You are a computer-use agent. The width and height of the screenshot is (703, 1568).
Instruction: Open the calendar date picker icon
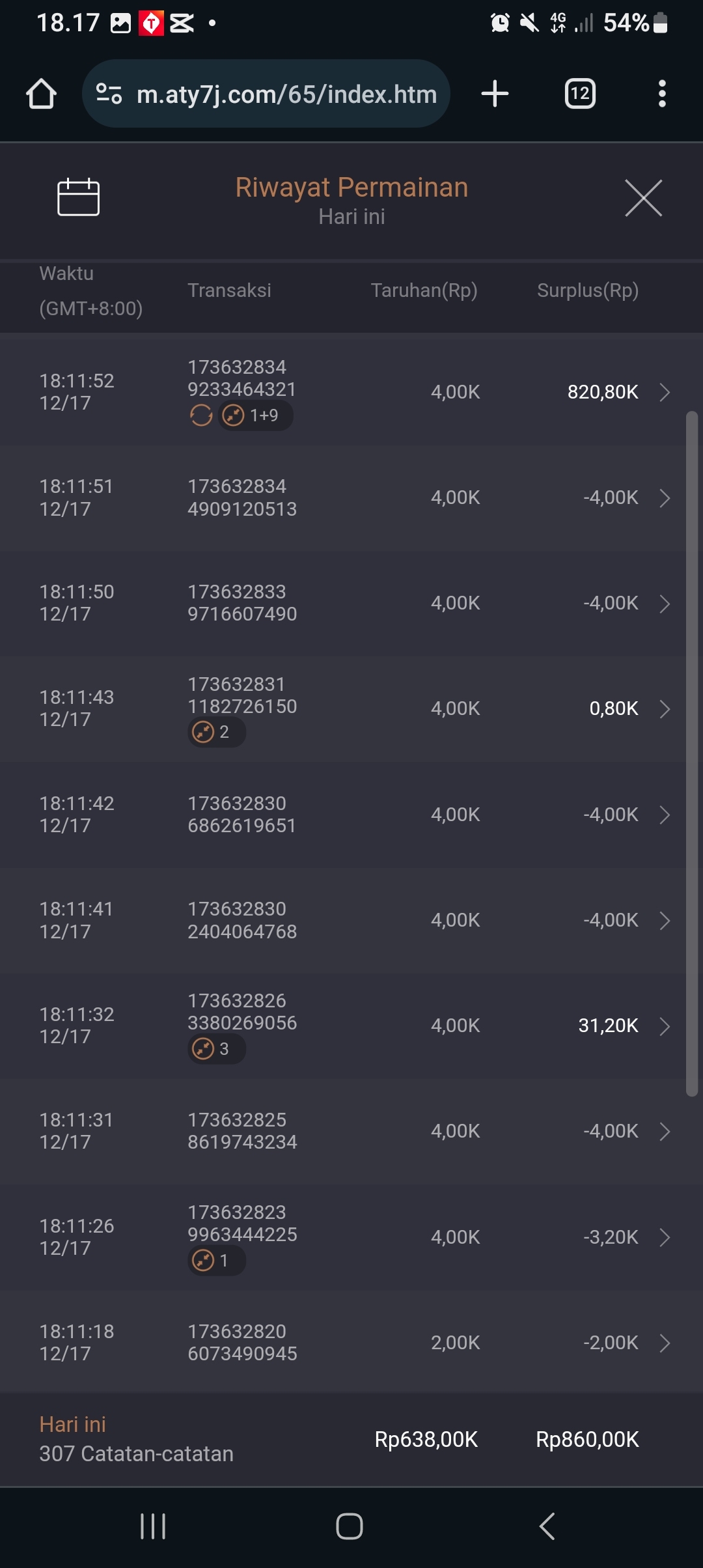click(x=78, y=197)
